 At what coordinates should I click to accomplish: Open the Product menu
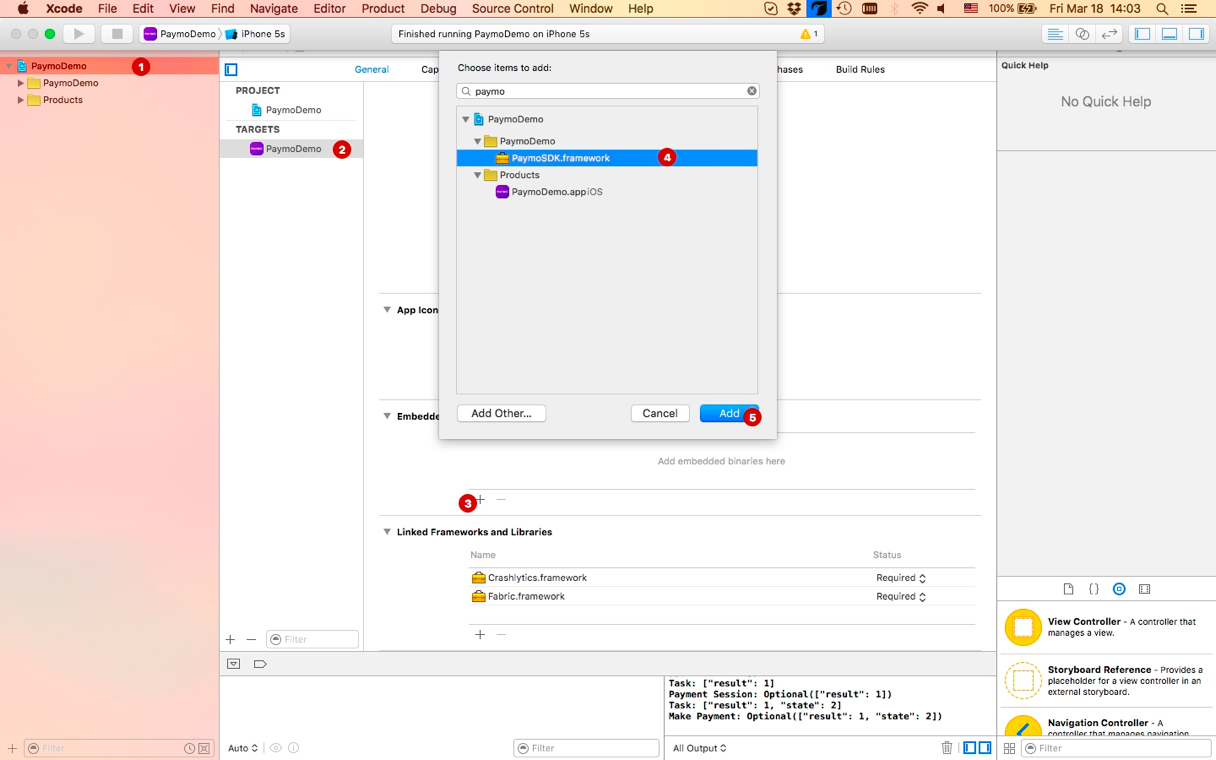(383, 9)
